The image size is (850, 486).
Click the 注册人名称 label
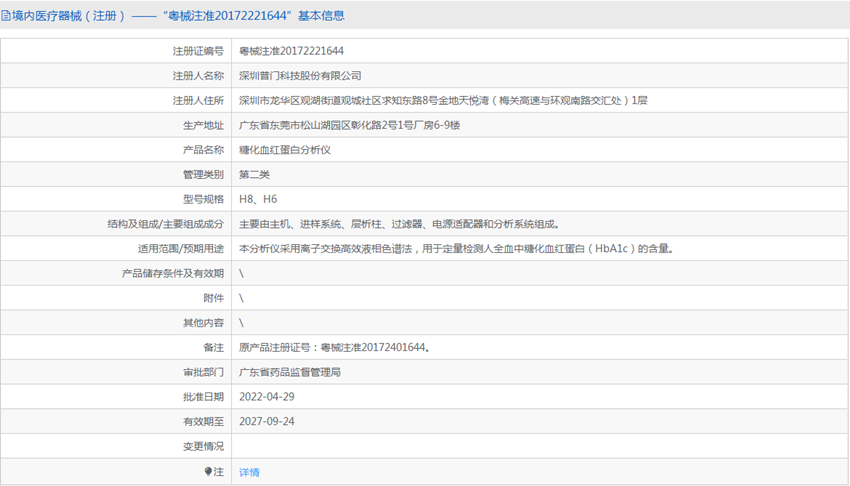[x=198, y=76]
